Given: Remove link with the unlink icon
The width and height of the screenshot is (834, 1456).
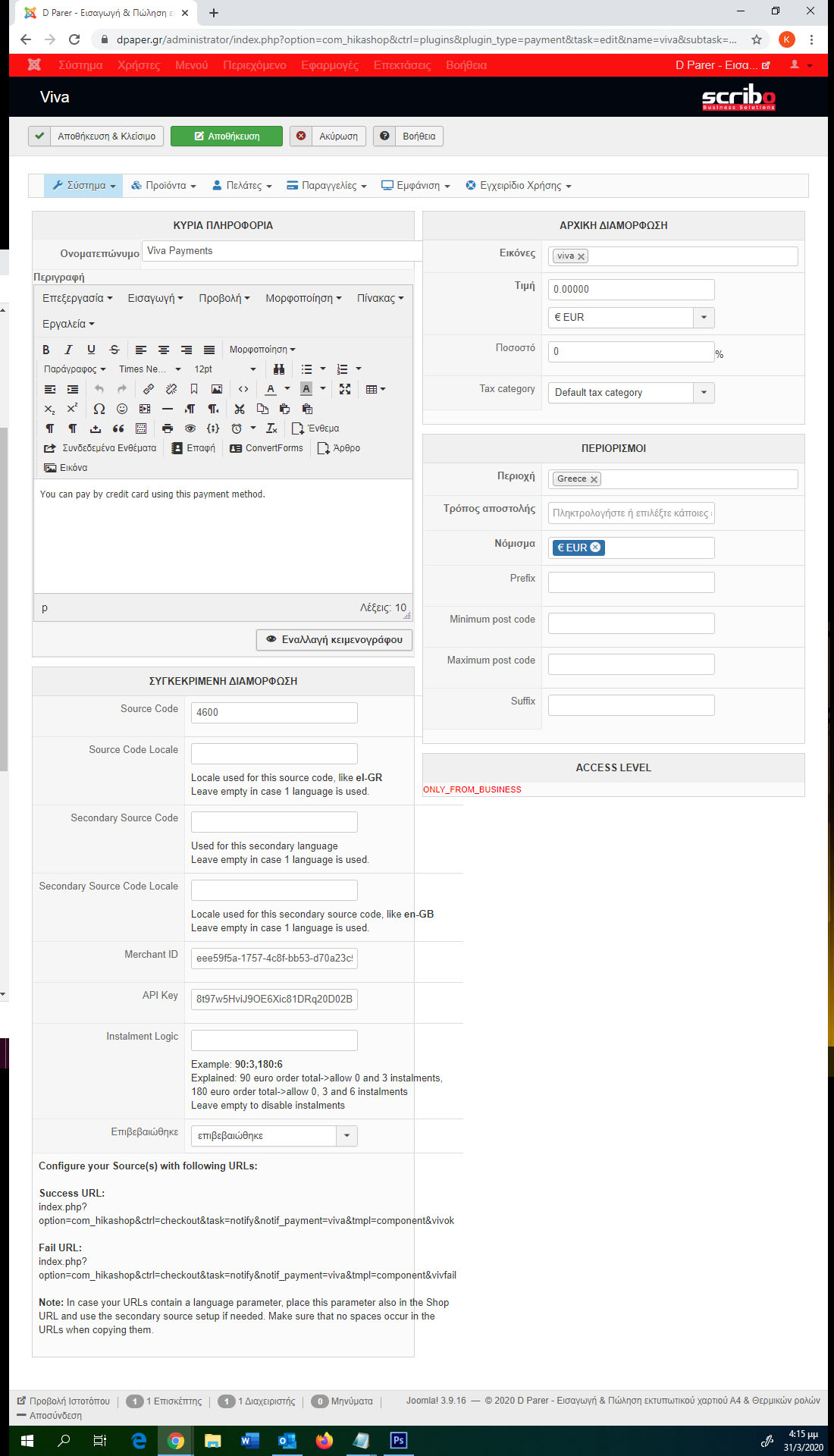Looking at the screenshot, I should (171, 389).
